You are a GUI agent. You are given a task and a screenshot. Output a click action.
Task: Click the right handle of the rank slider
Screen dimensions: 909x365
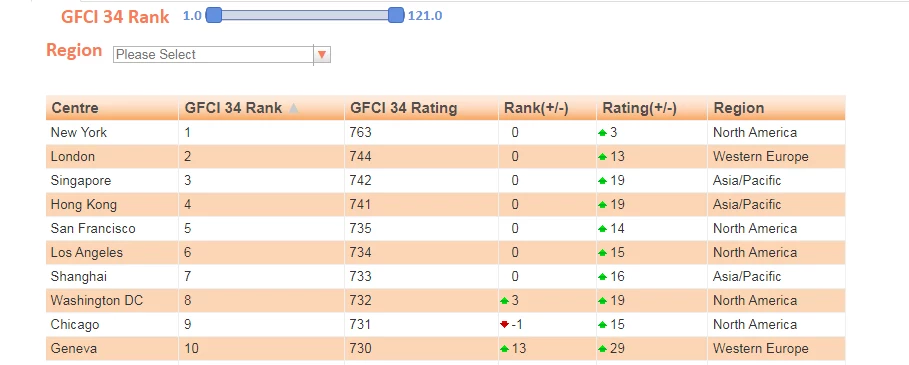pyautogui.click(x=396, y=15)
